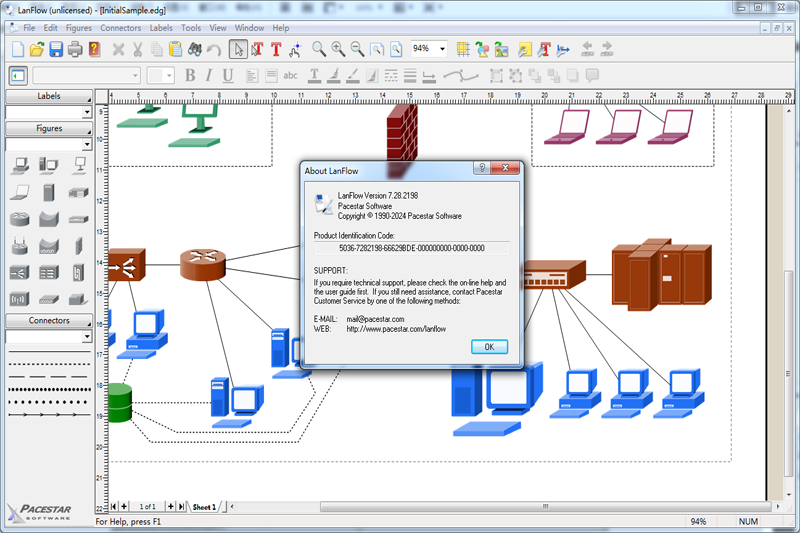Open the File menu
This screenshot has height=533, width=800.
(x=29, y=28)
